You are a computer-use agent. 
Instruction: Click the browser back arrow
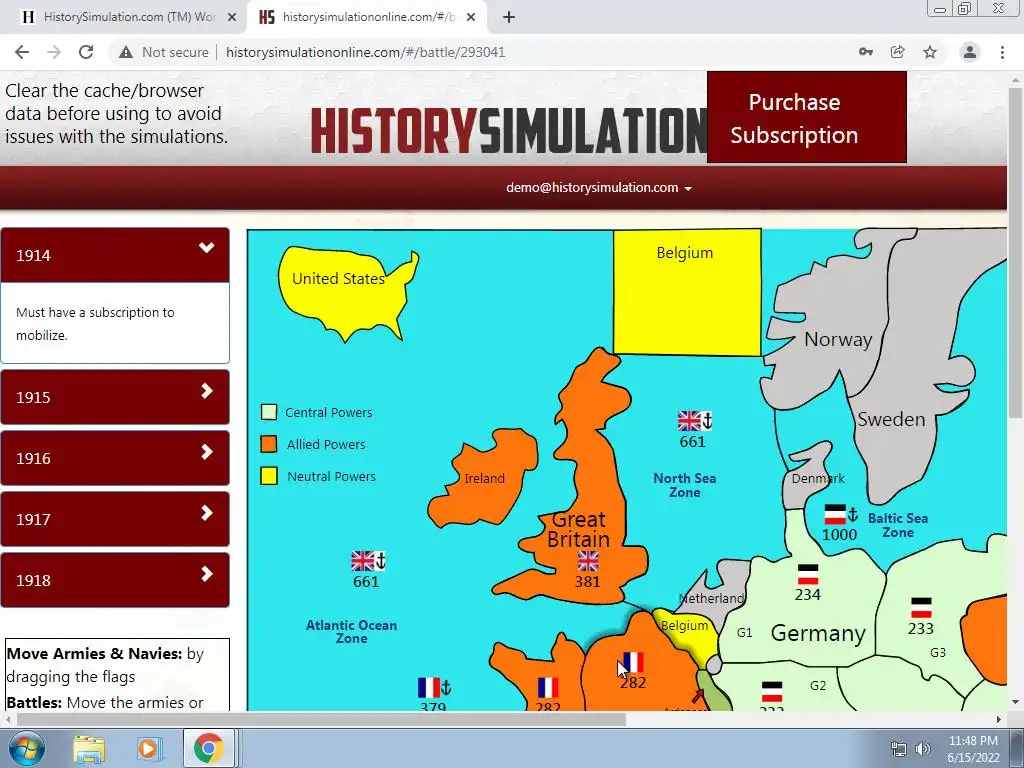pyautogui.click(x=22, y=52)
